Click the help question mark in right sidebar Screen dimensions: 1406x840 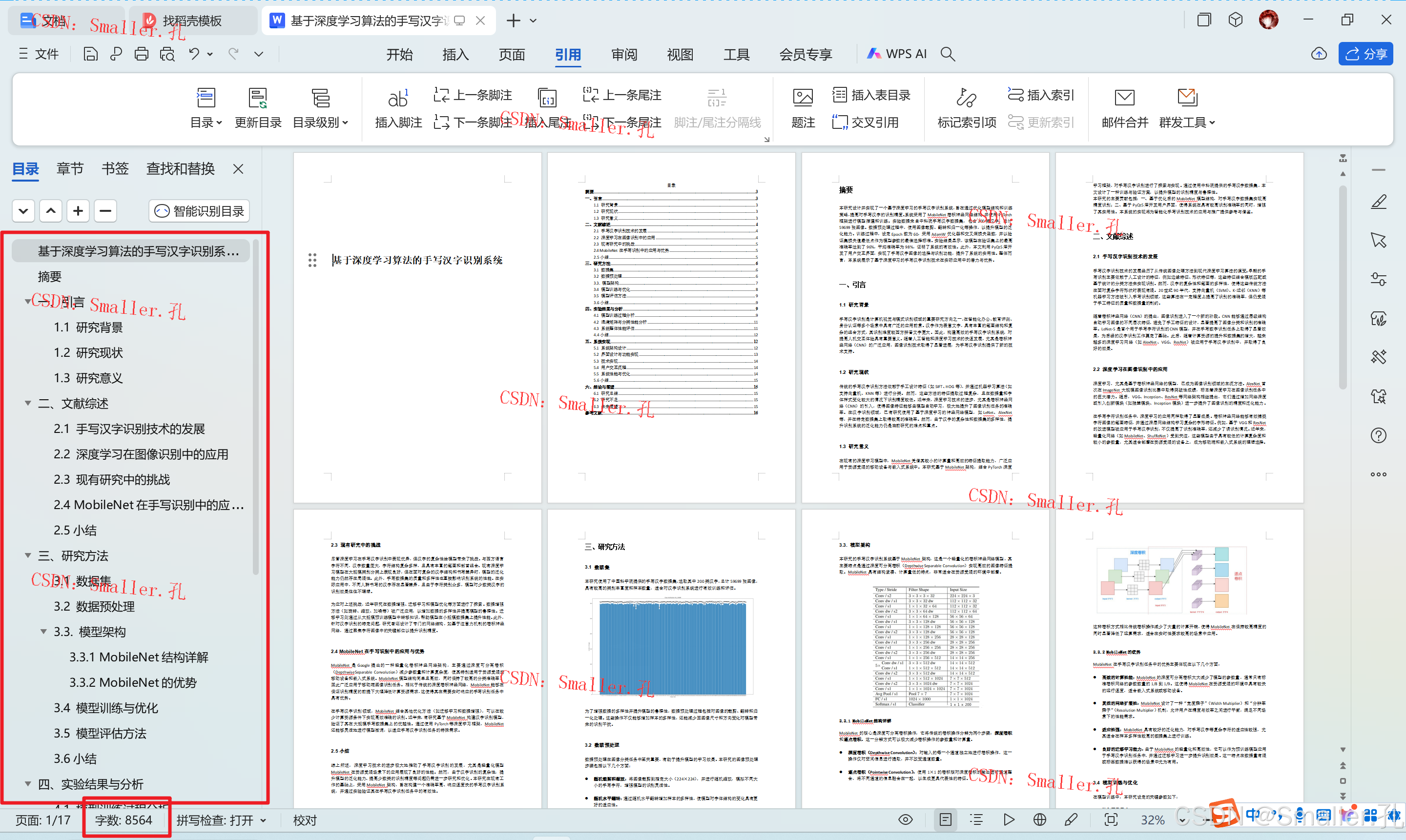click(1378, 435)
